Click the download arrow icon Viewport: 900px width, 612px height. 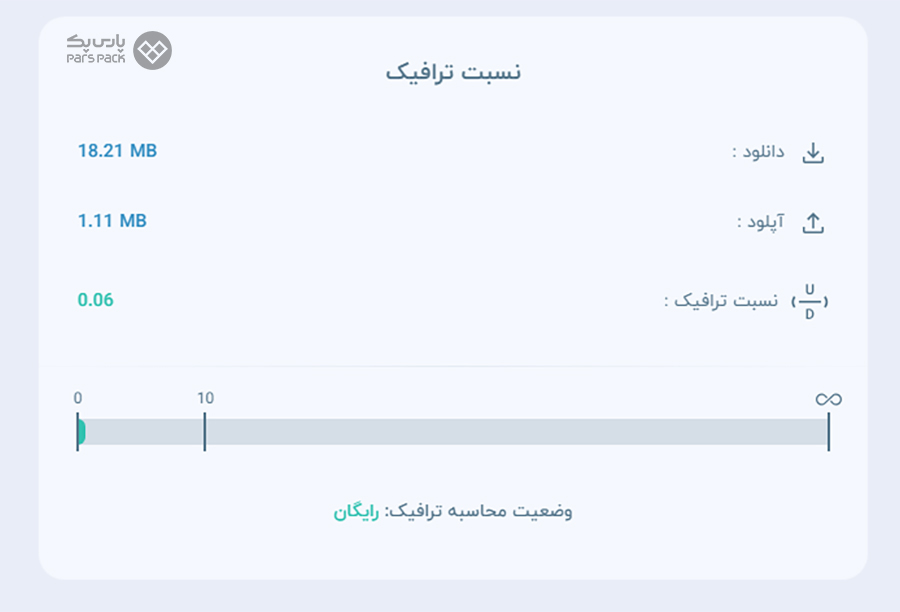813,153
